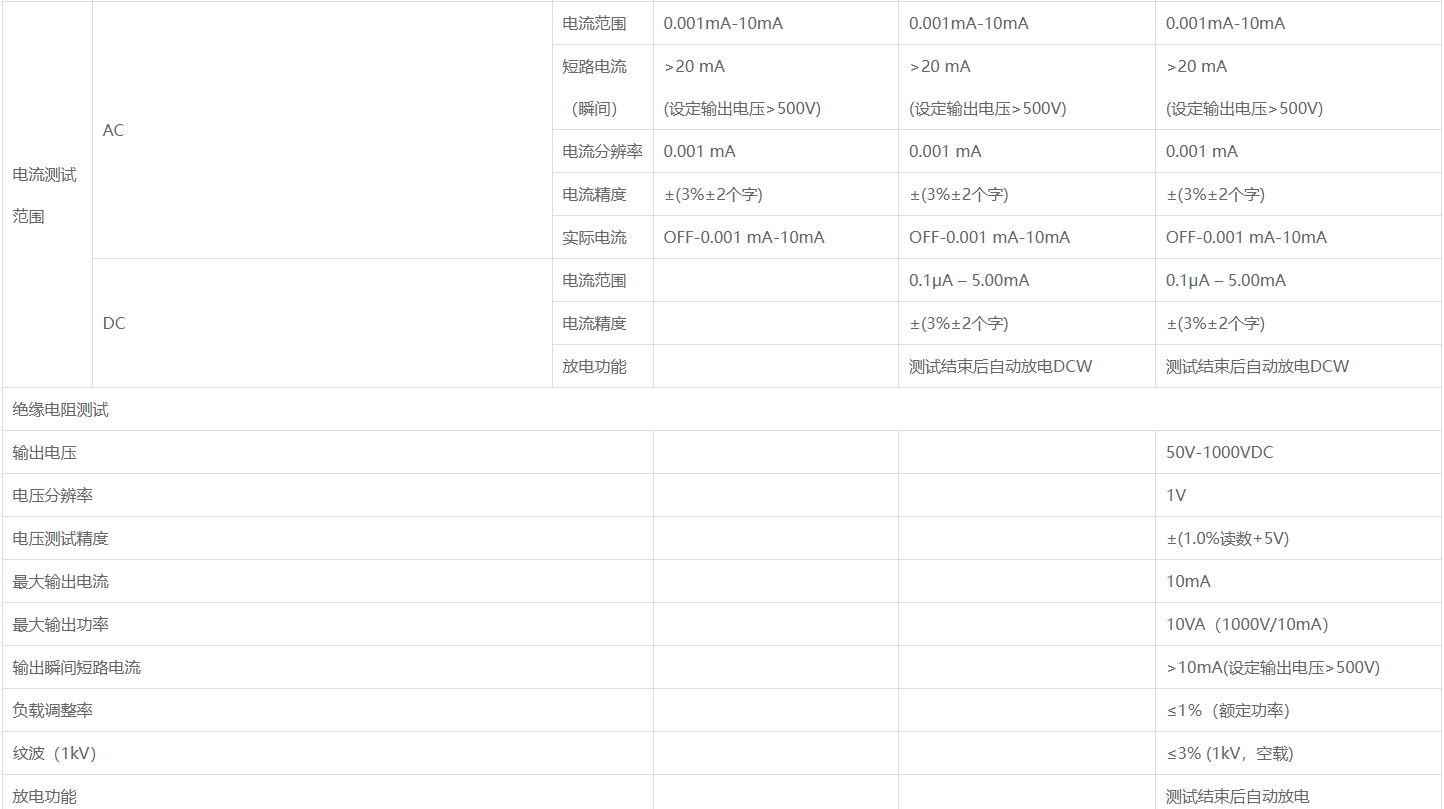Click the 实际电流 label
Screen dimensions: 1444x809
coord(595,237)
